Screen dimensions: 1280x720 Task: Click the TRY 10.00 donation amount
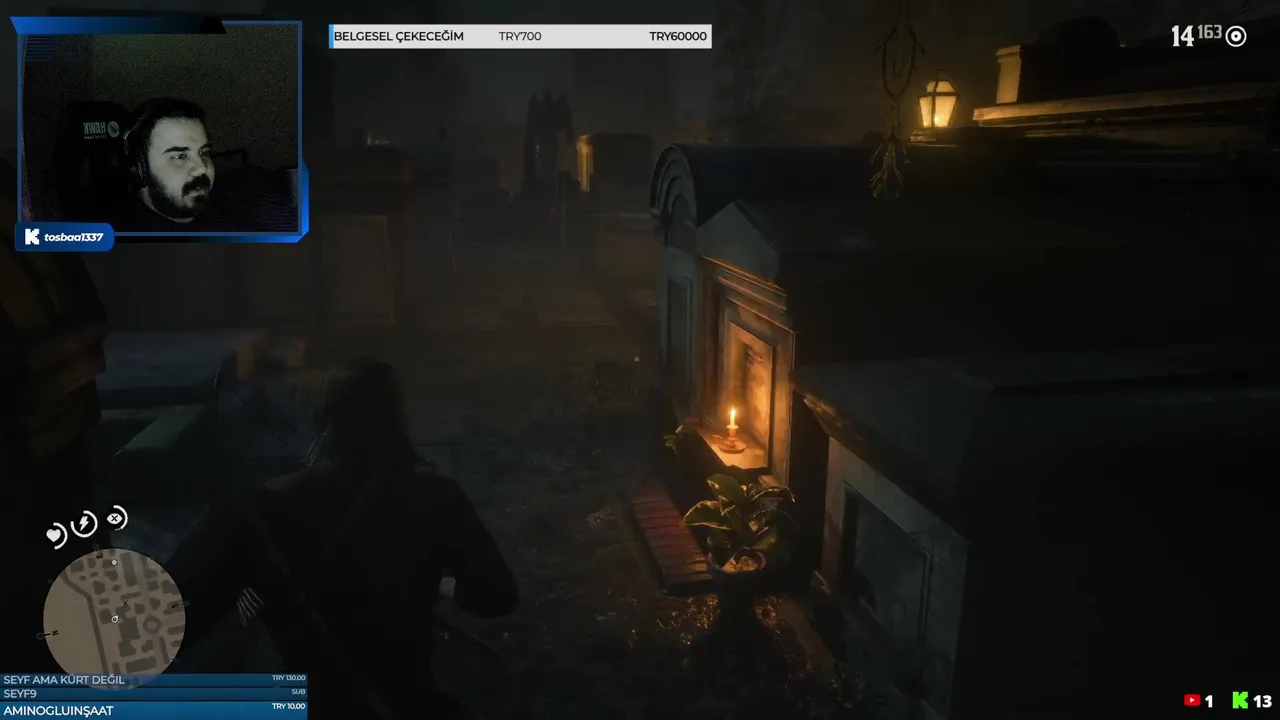pos(288,706)
